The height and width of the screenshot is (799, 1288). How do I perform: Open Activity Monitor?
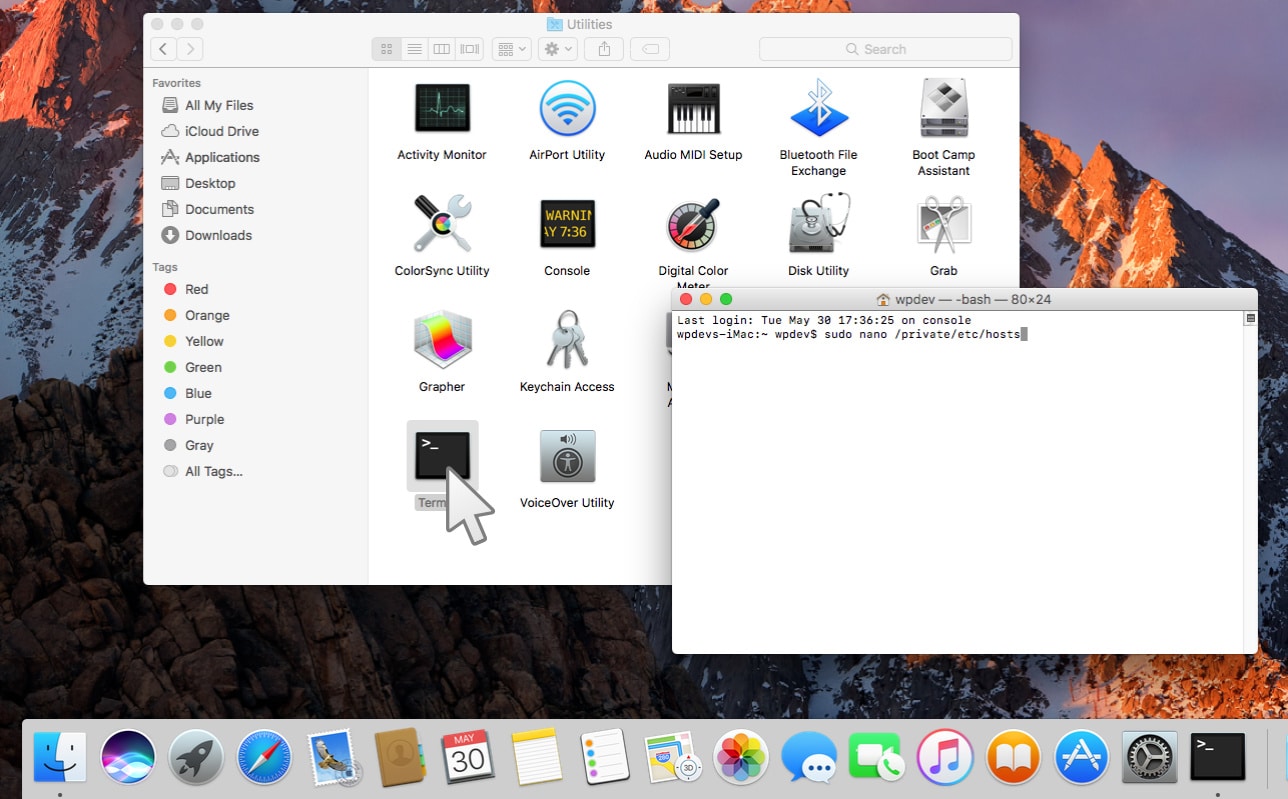(x=442, y=108)
